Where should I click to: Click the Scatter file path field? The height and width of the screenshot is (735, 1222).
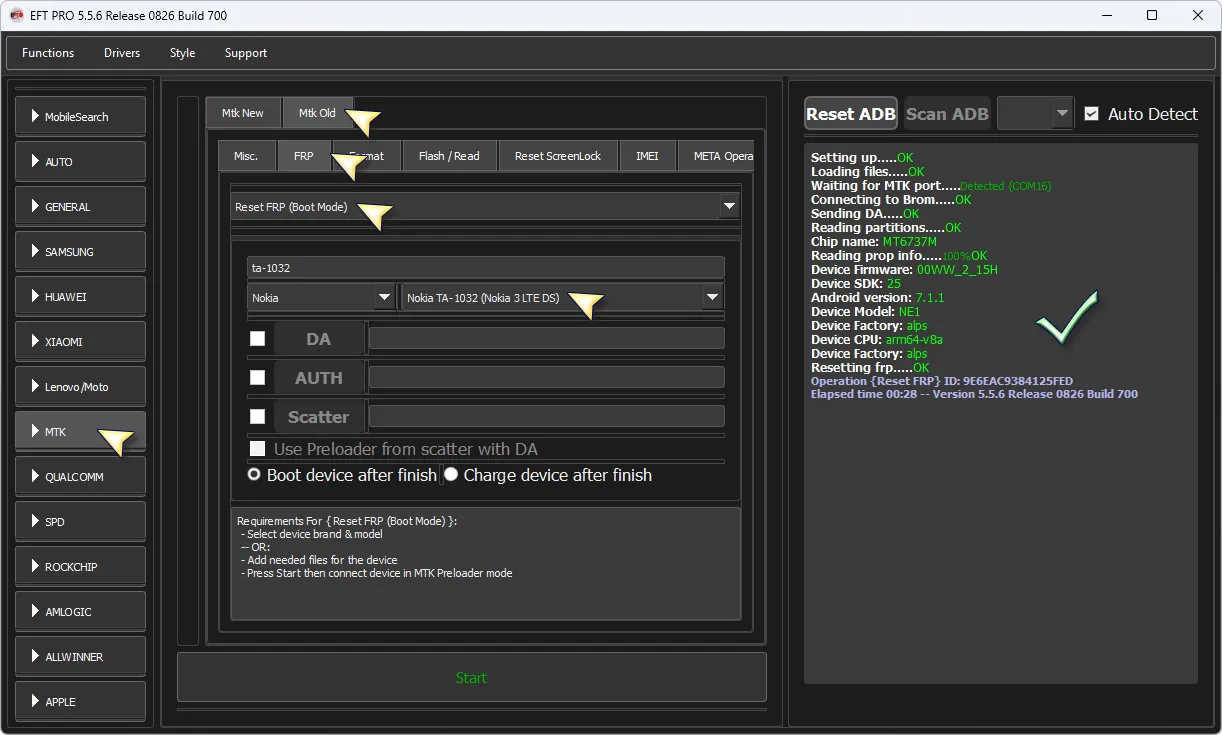pos(547,416)
